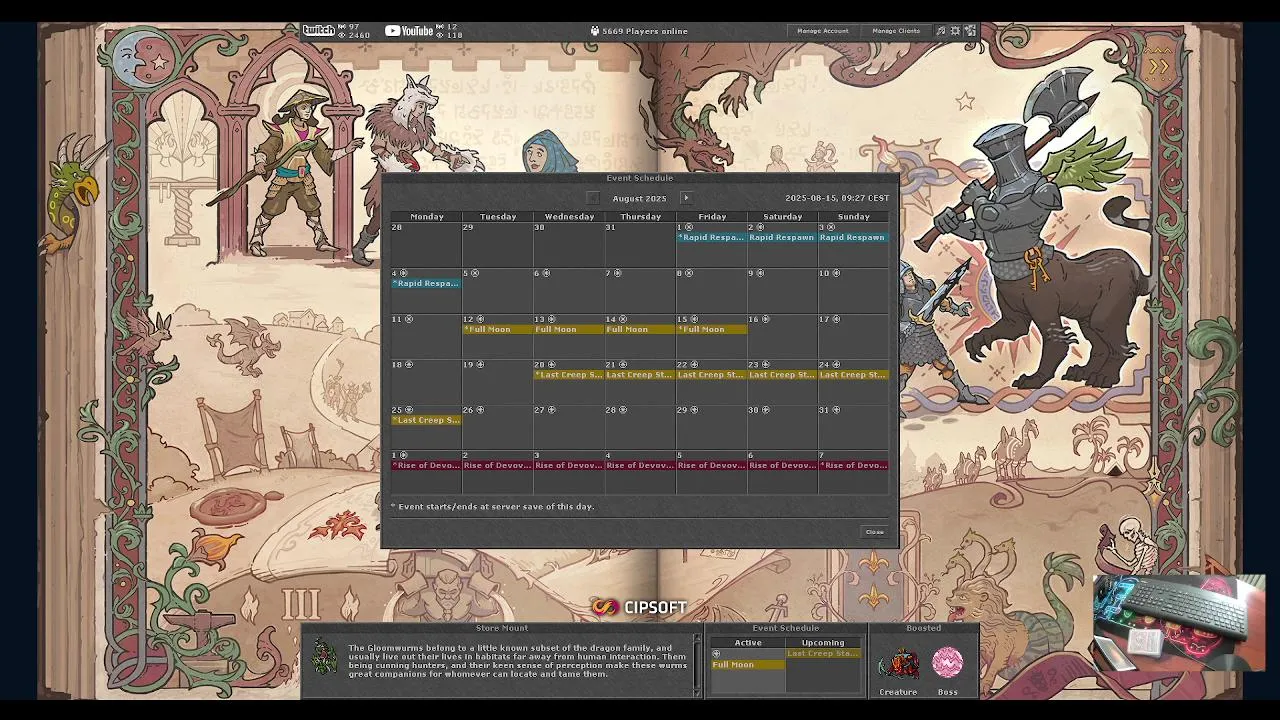Click the boosted Creature icon
Screen dimensions: 1280x720
898,663
